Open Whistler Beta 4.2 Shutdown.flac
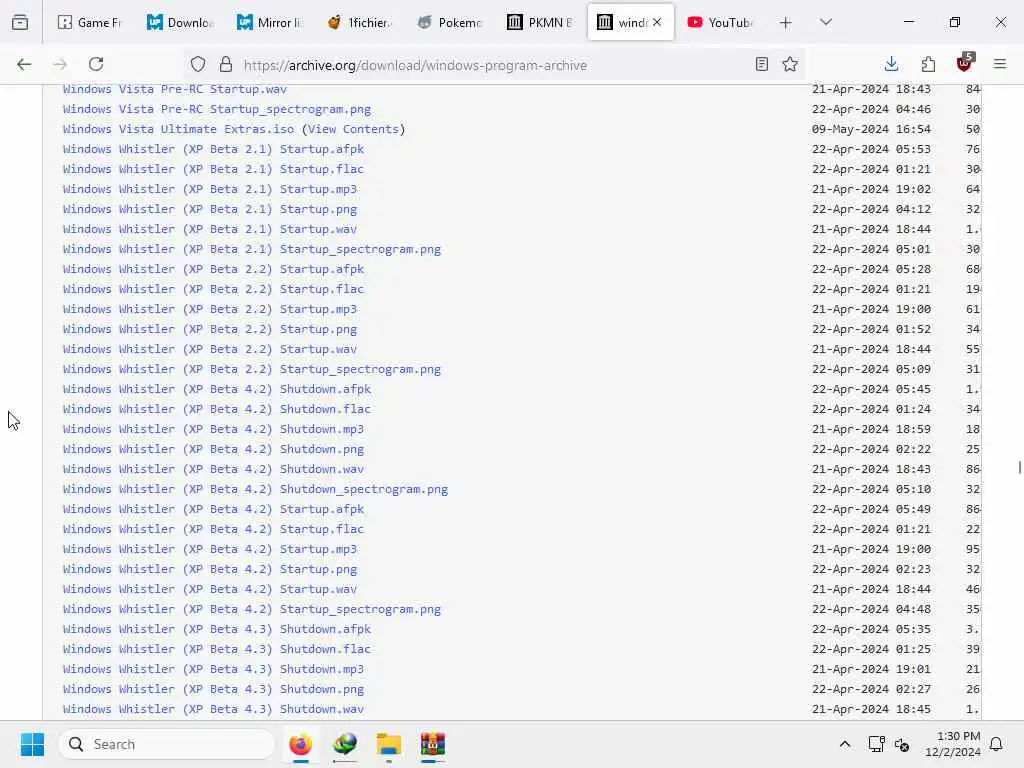Screen dimensions: 1024x768 (217, 409)
